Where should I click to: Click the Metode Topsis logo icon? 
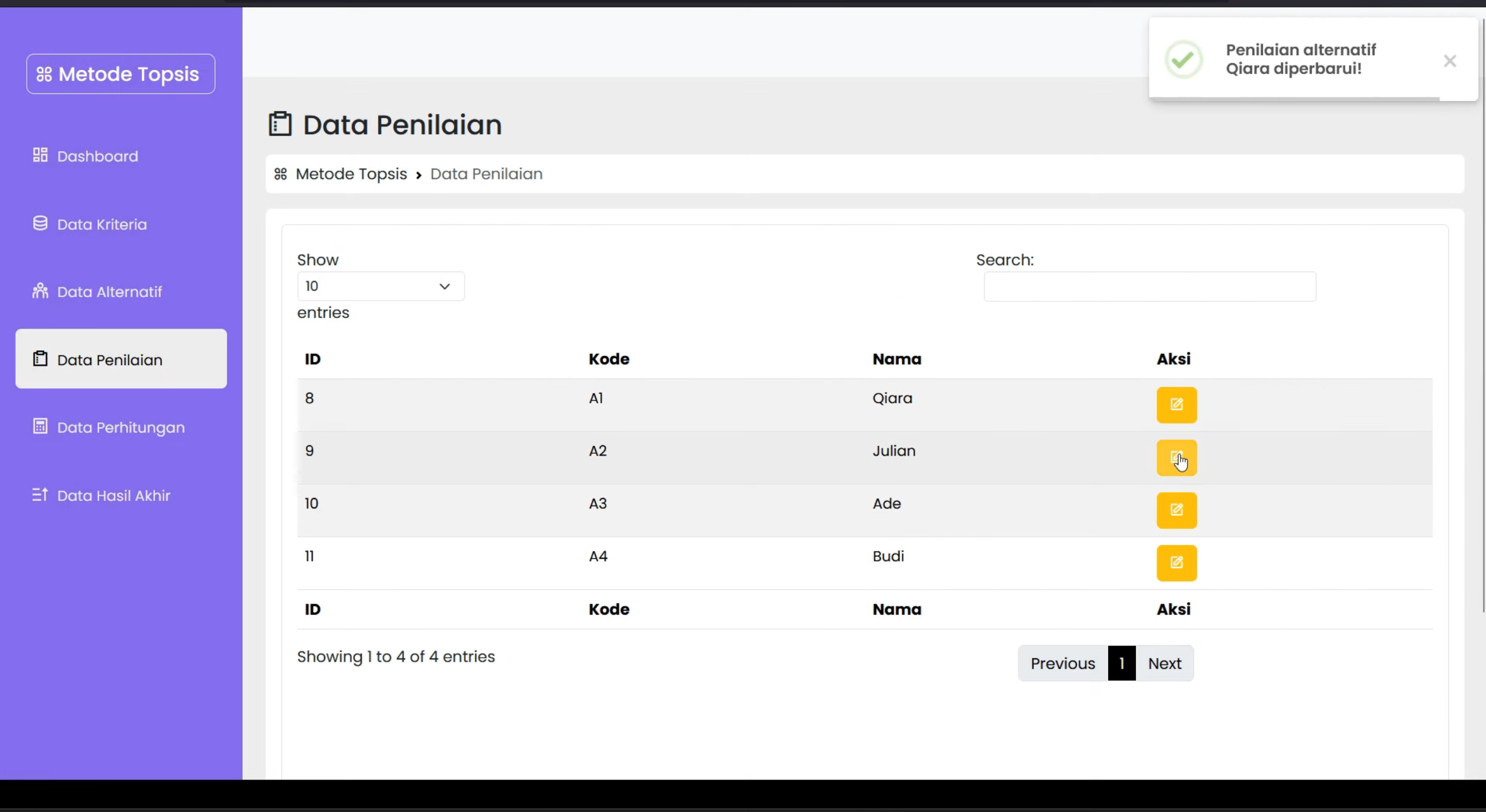click(x=44, y=74)
